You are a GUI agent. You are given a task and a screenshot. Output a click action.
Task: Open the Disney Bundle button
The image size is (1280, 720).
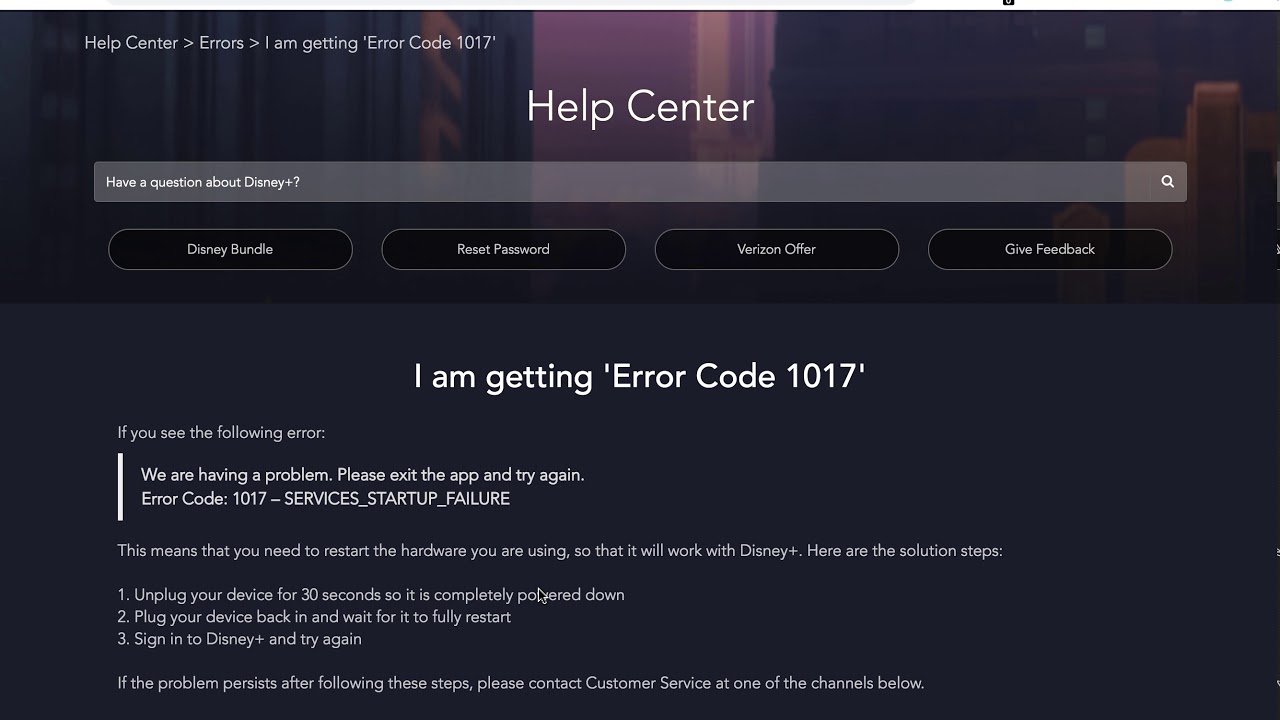230,249
